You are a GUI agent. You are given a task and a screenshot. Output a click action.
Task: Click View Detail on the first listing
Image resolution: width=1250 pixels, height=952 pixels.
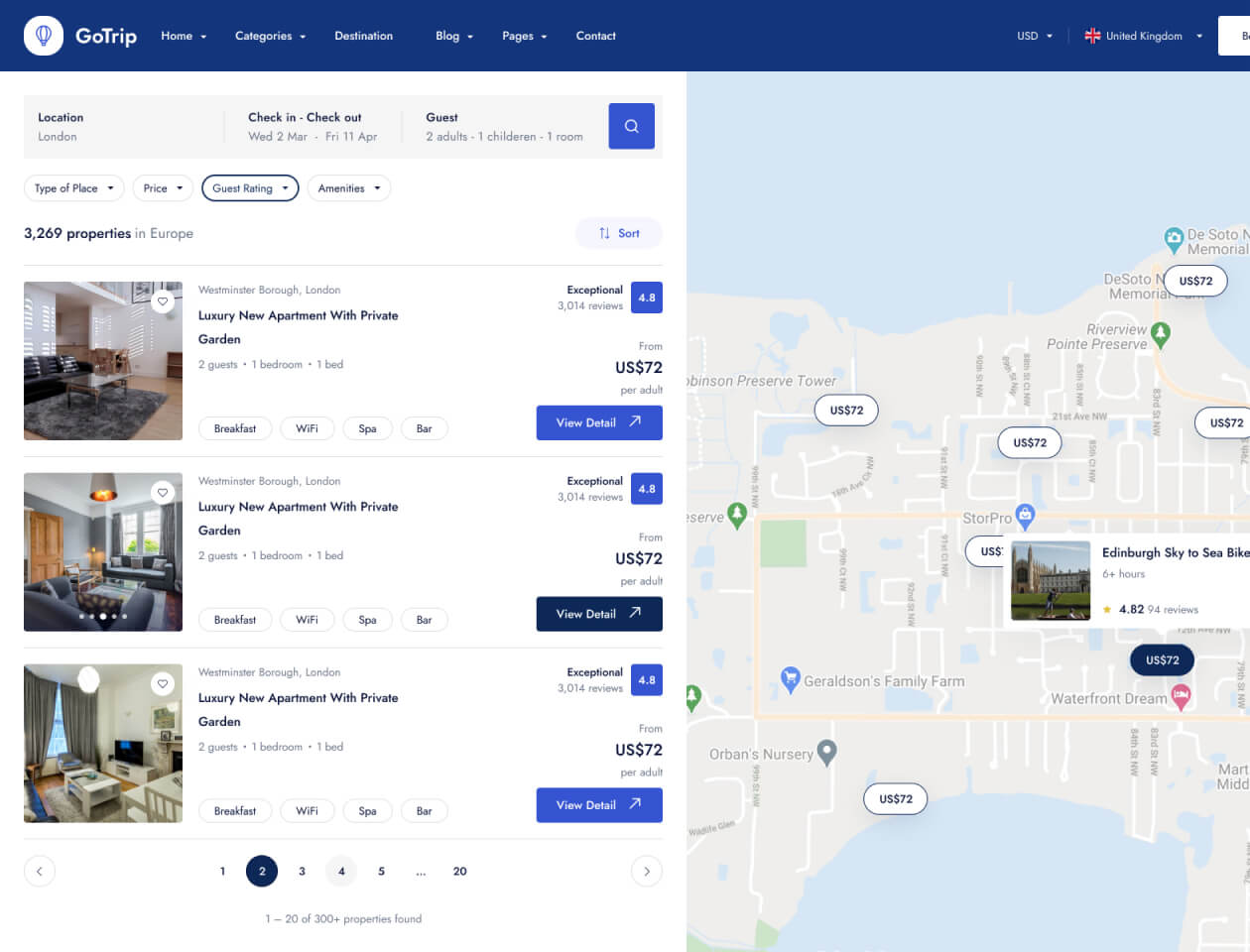pos(599,422)
